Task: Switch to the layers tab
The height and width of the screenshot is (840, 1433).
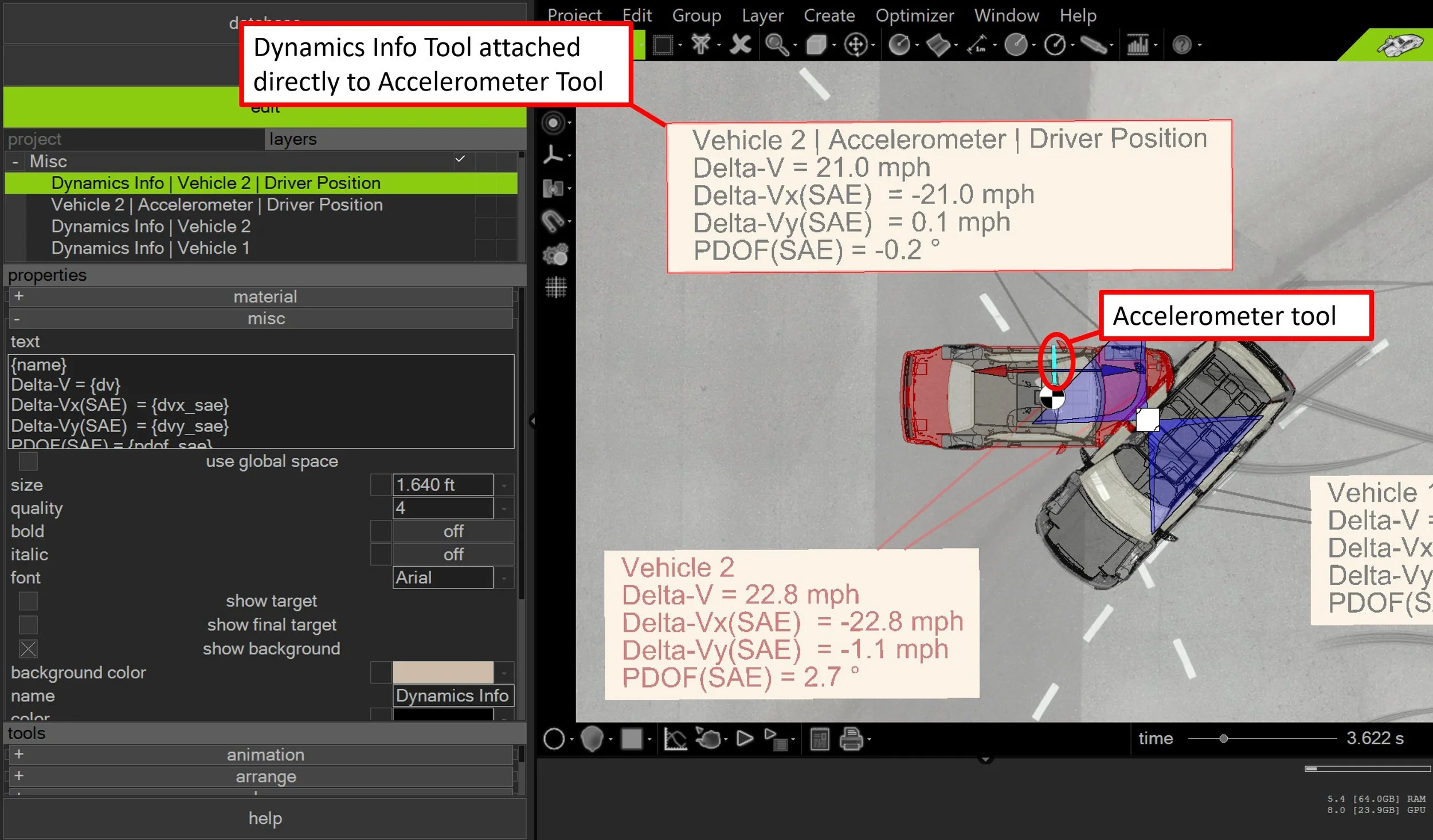Action: tap(293, 139)
